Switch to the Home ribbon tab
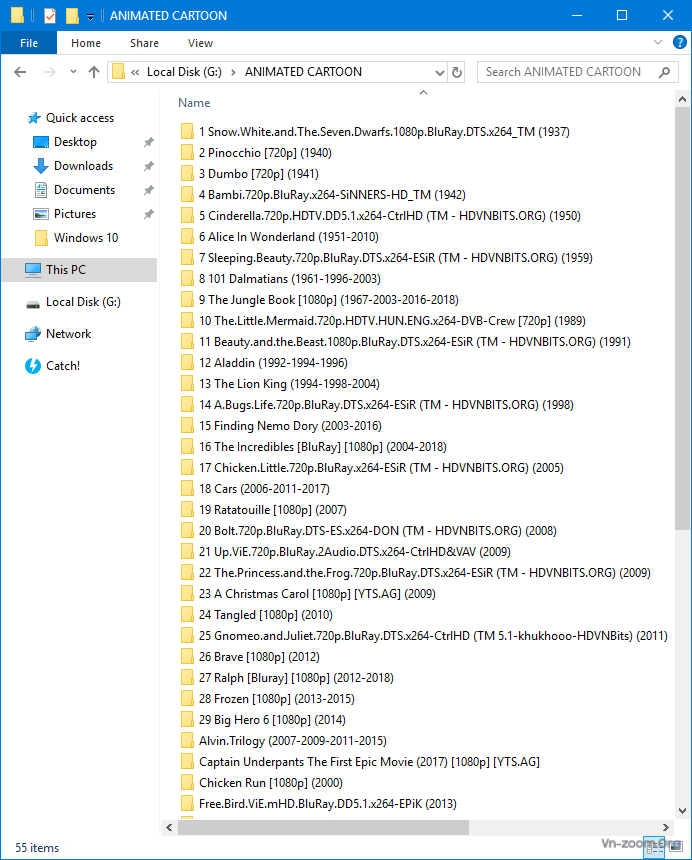 pyautogui.click(x=86, y=43)
